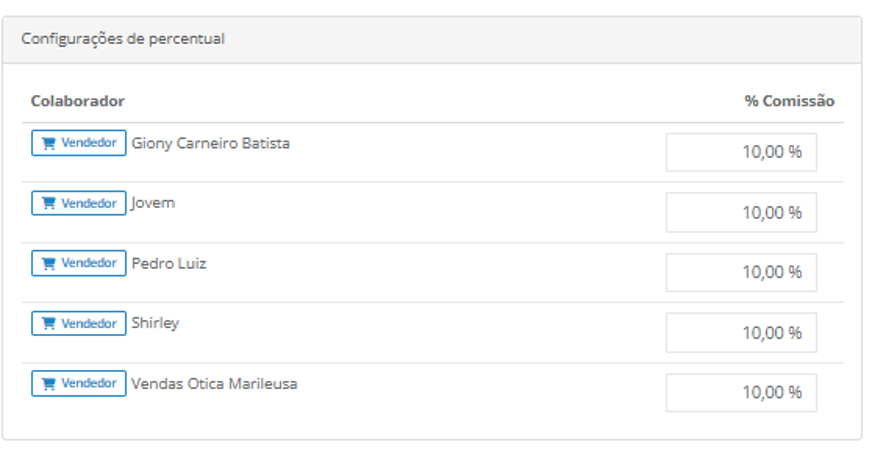Click the cart icon in Shirley's row
The width and height of the screenshot is (872, 467).
pyautogui.click(x=49, y=324)
